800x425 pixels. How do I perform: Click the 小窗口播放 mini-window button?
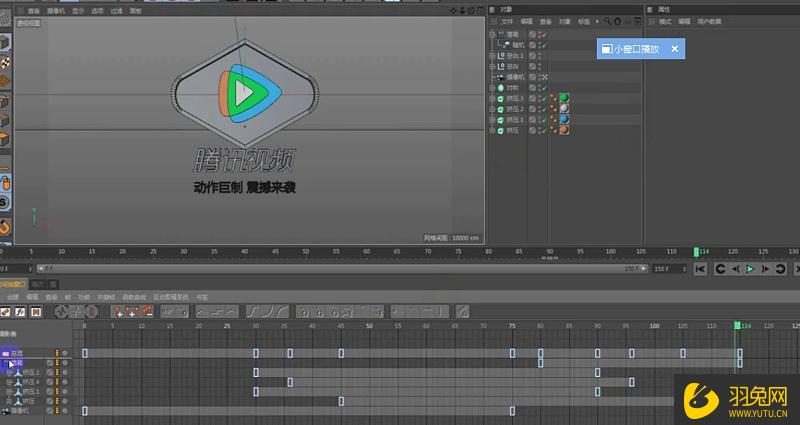click(631, 49)
